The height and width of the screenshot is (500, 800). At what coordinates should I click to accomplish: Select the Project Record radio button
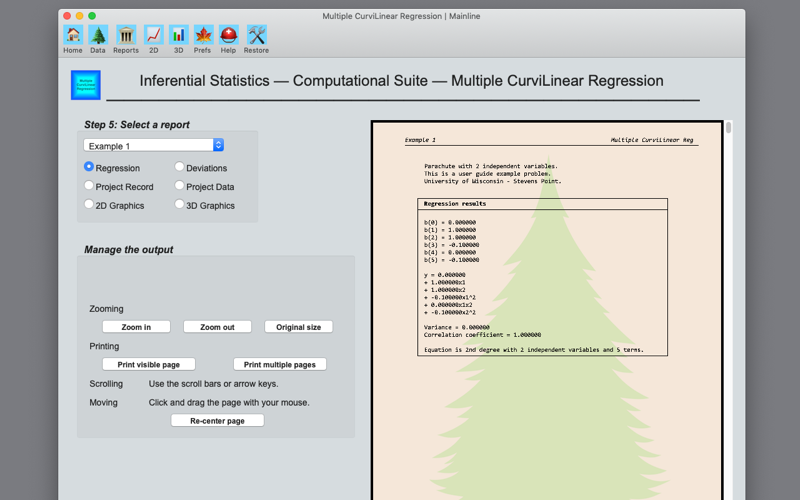tap(89, 185)
